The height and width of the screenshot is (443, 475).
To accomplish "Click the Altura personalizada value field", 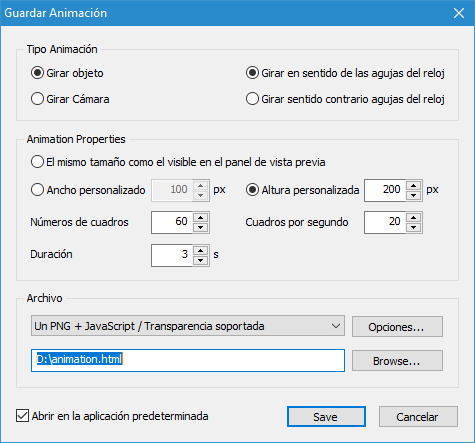I will coord(385,190).
